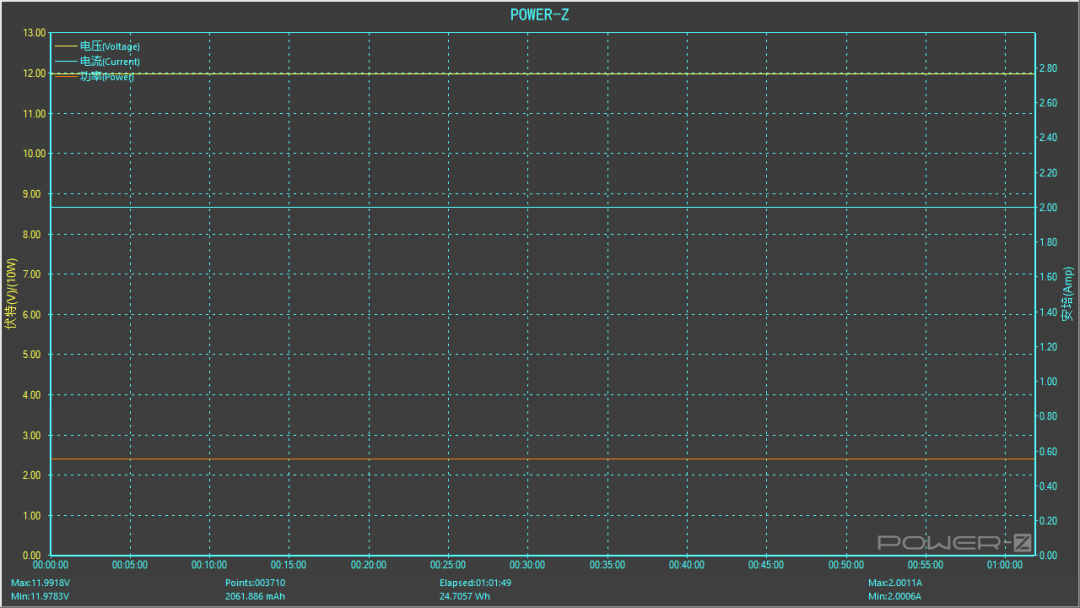The width and height of the screenshot is (1080, 608).
Task: Click the Elapsed:01:01:49 readout
Action: pyautogui.click(x=475, y=583)
